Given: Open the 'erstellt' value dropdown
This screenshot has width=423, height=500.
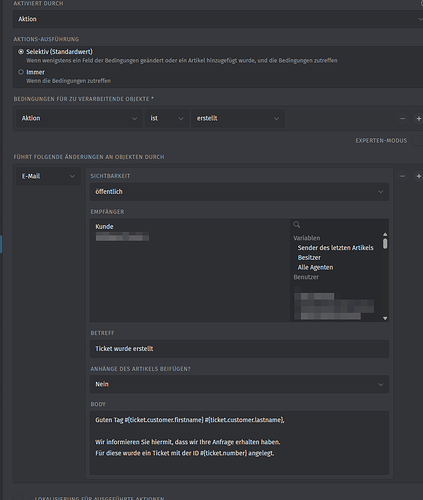Looking at the screenshot, I should point(238,118).
